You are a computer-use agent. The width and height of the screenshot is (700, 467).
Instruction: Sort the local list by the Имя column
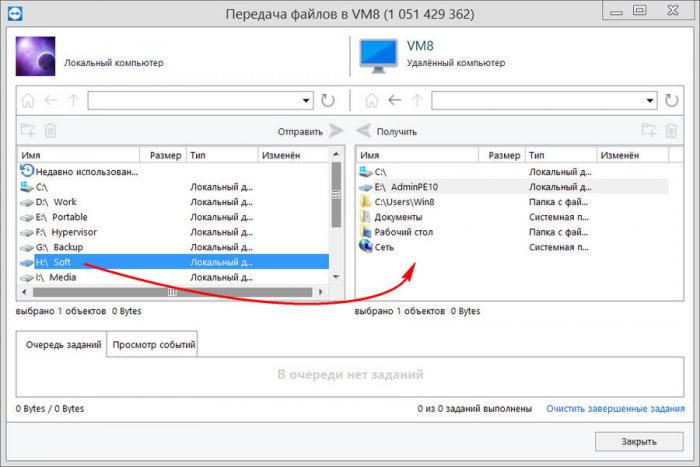click(79, 155)
